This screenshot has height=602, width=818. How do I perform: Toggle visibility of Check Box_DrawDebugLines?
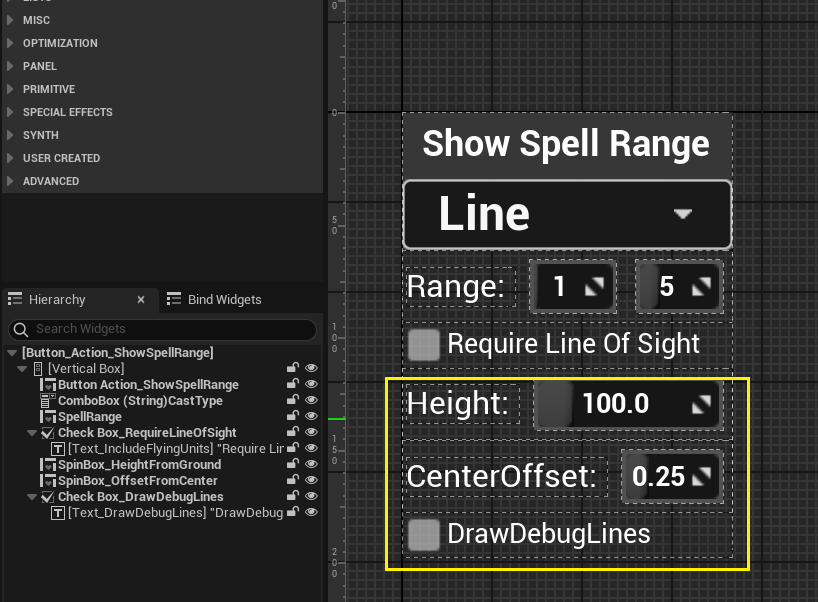pos(311,496)
